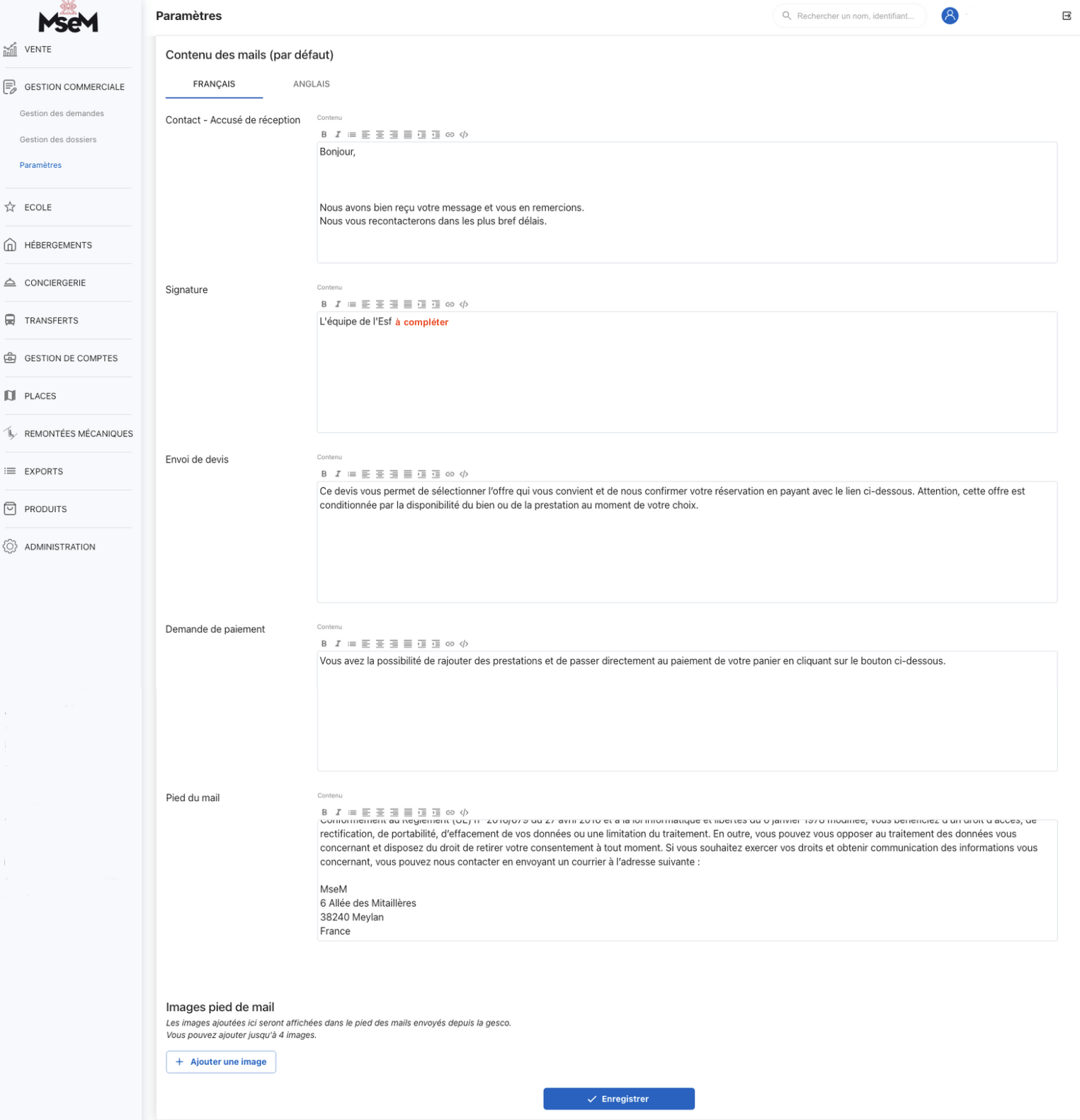Expand the VENTE sidebar section

coord(38,50)
